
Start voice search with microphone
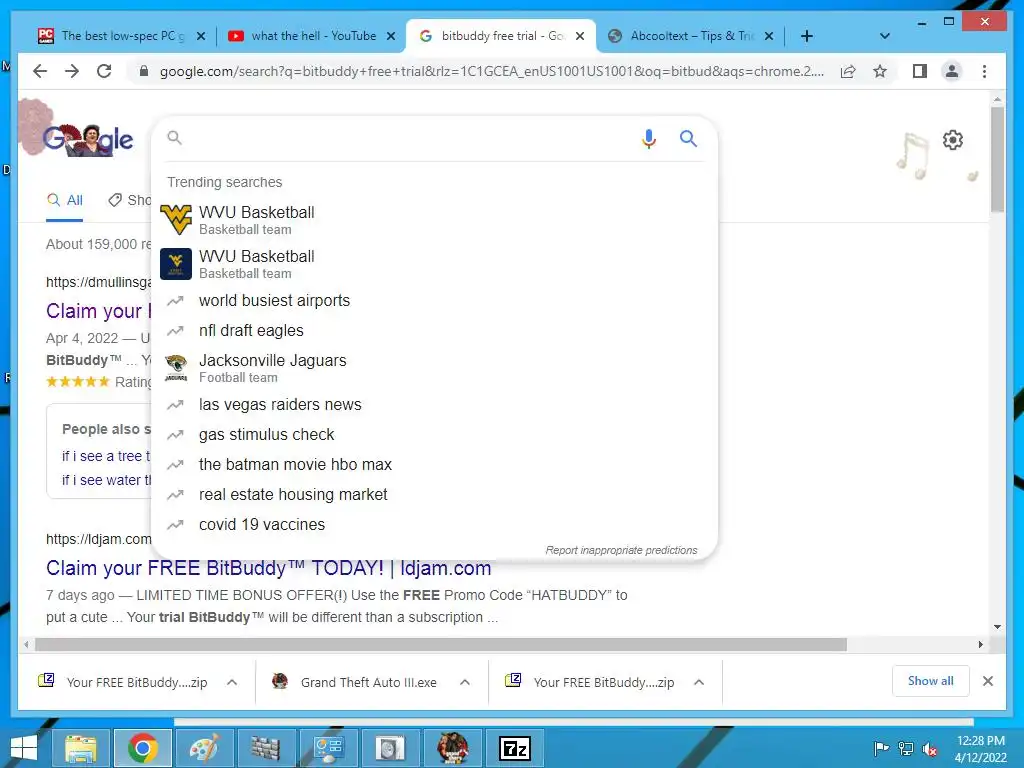(x=648, y=138)
